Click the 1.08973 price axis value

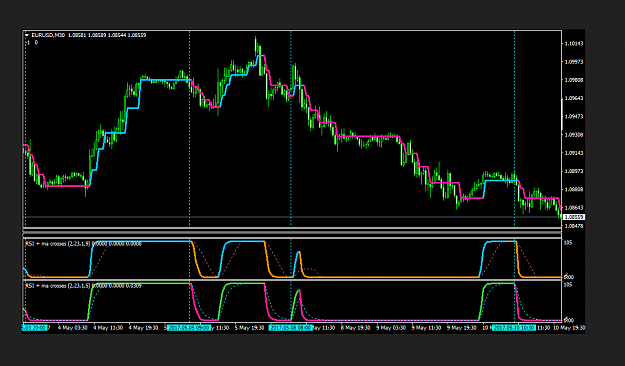click(x=574, y=171)
